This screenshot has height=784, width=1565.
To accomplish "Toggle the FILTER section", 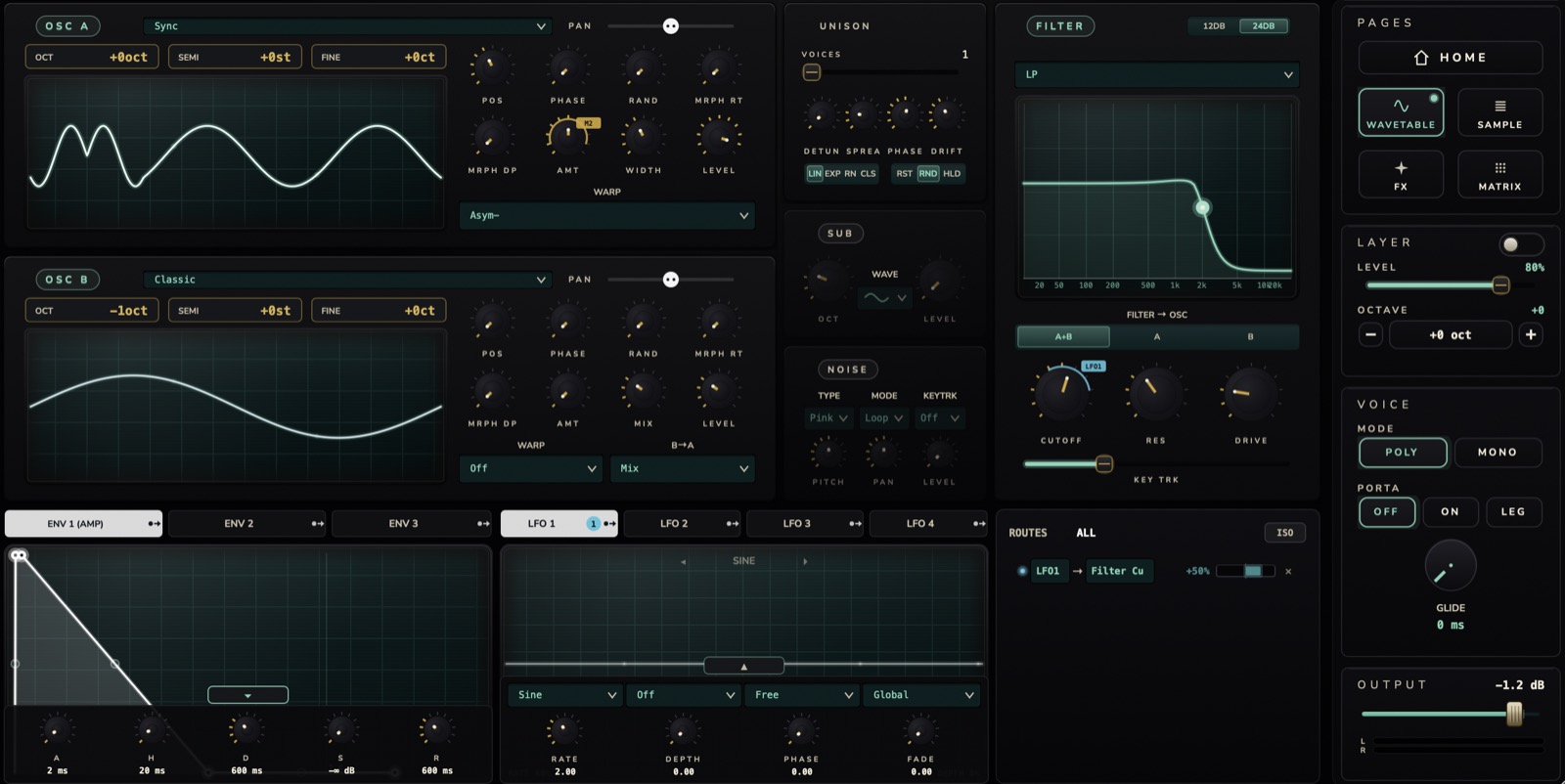I will [x=1060, y=26].
